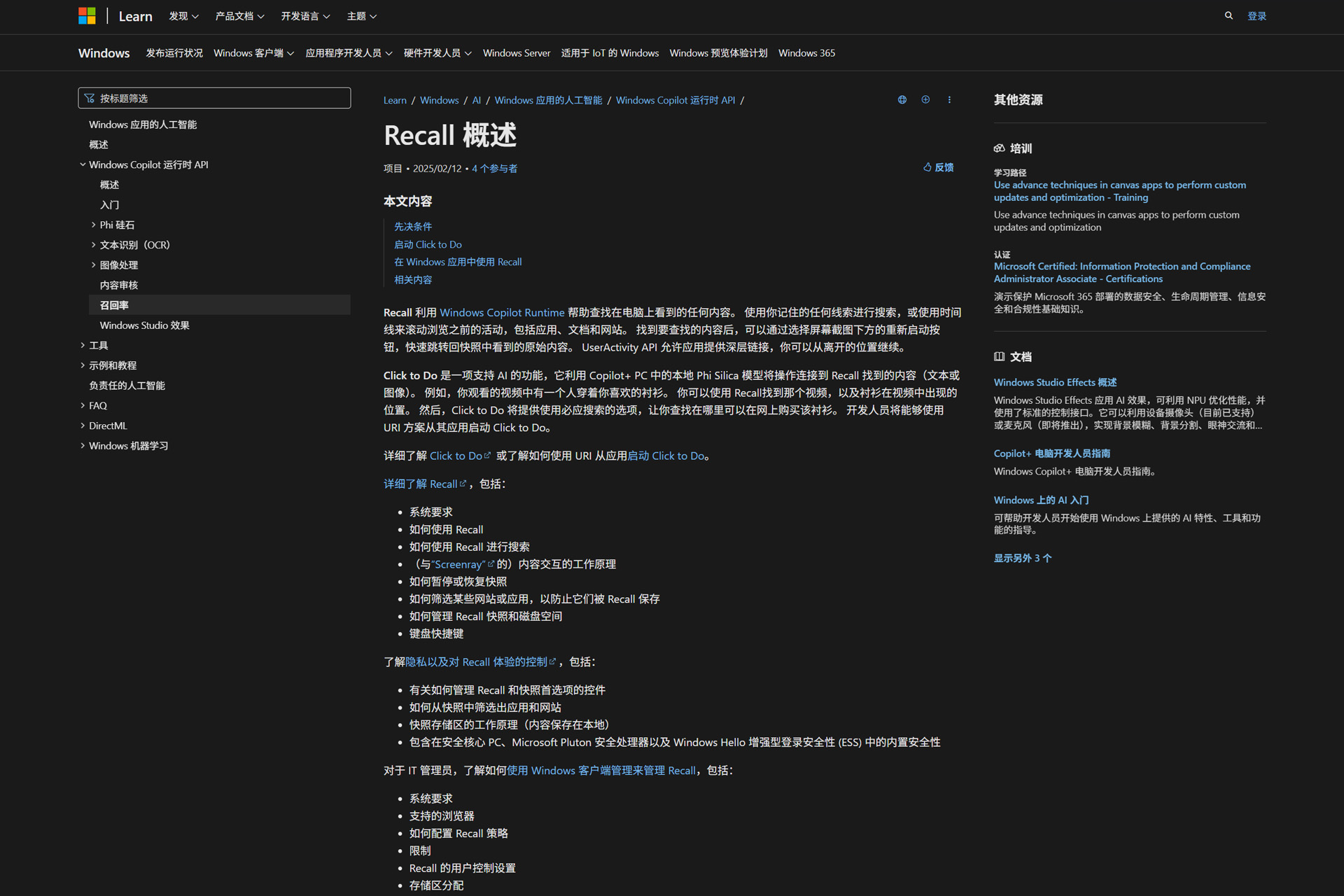The width and height of the screenshot is (1344, 896).
Task: Open the search magnifier icon
Action: click(1228, 15)
